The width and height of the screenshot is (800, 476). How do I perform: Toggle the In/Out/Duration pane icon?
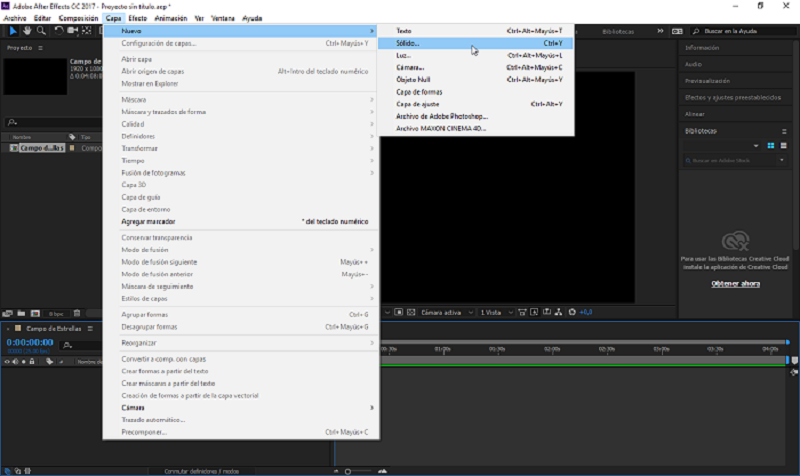pyautogui.click(x=28, y=471)
